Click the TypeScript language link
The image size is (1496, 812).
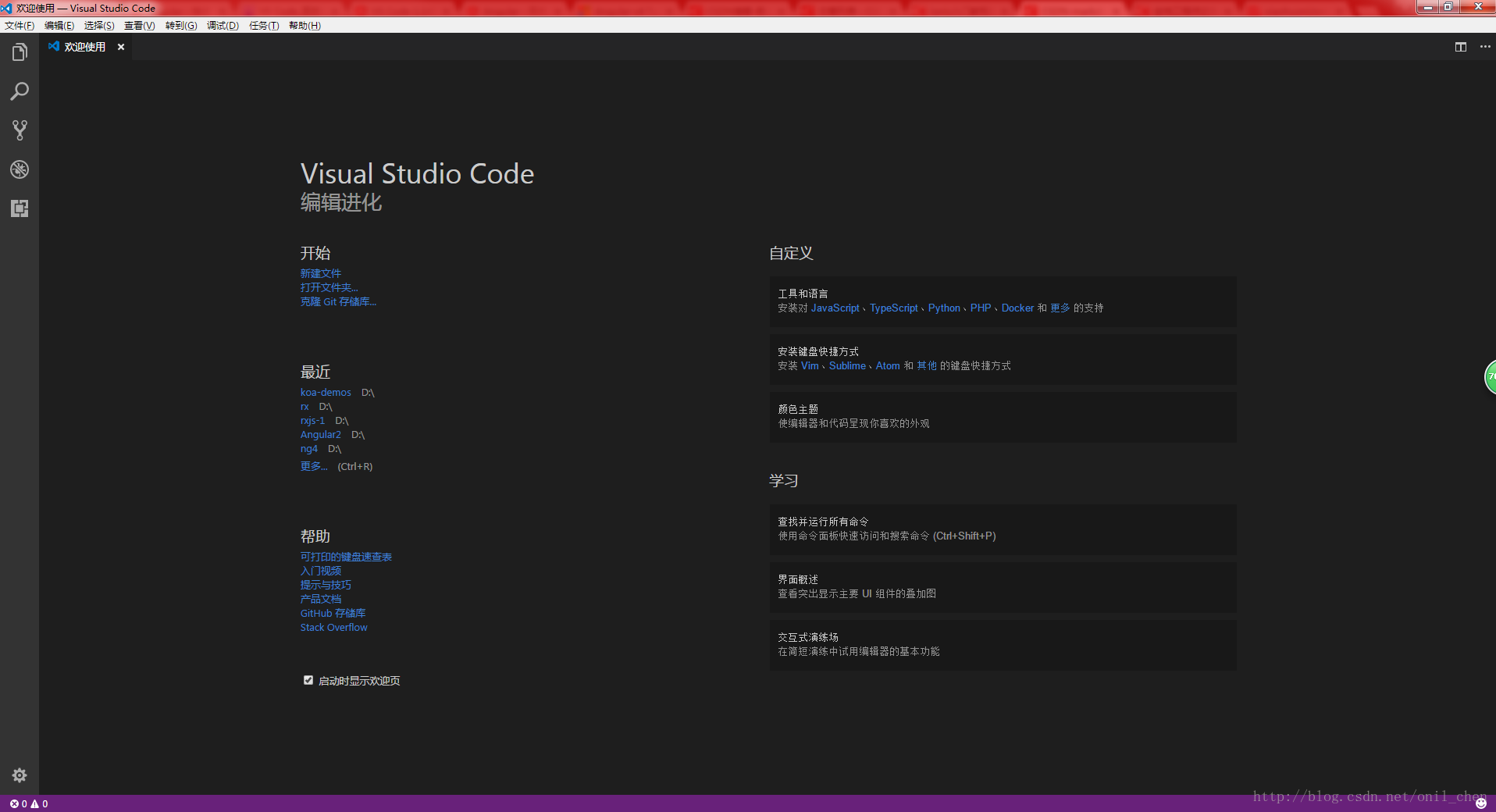(893, 308)
